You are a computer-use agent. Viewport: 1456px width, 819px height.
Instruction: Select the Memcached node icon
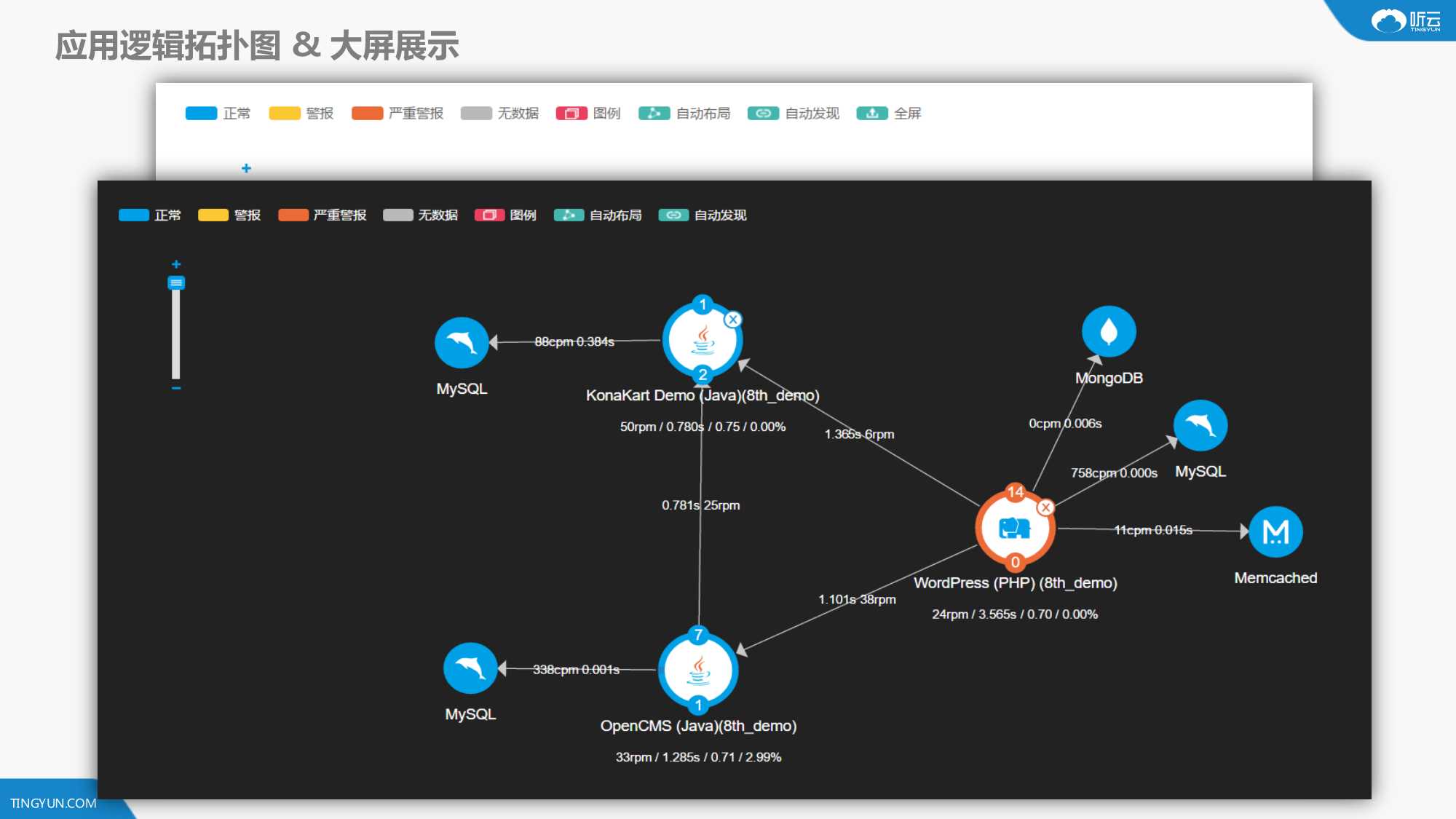tap(1275, 532)
